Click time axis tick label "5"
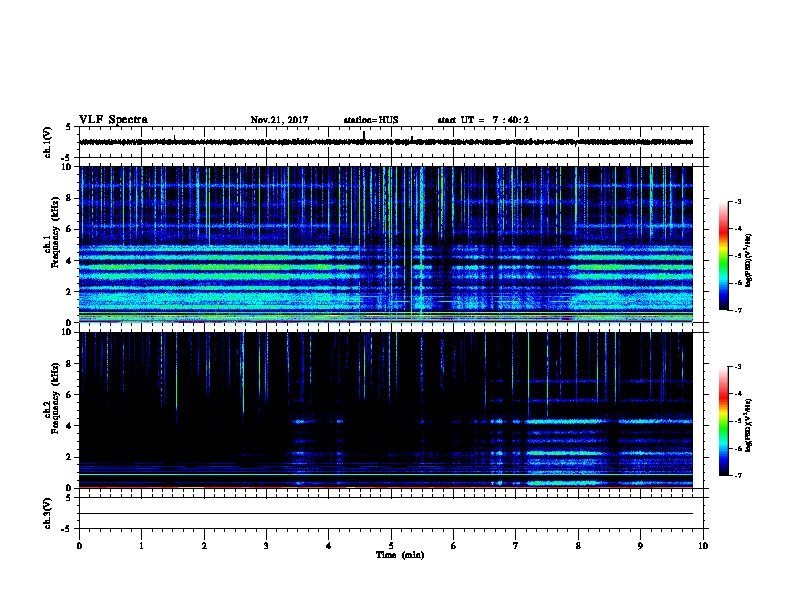Screen dimensions: 792x612 click(x=391, y=546)
